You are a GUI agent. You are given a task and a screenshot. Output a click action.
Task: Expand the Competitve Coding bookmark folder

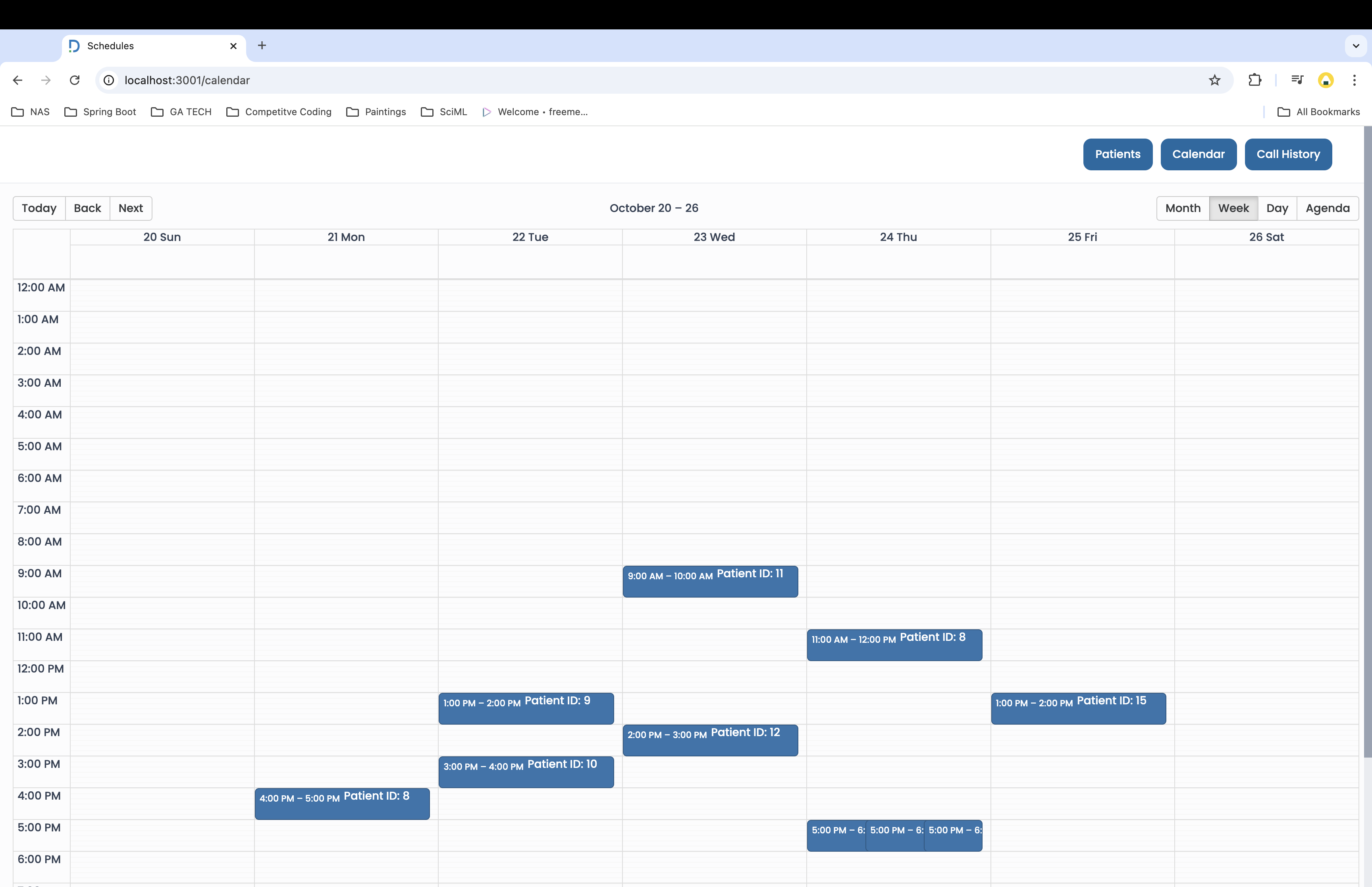click(x=279, y=112)
